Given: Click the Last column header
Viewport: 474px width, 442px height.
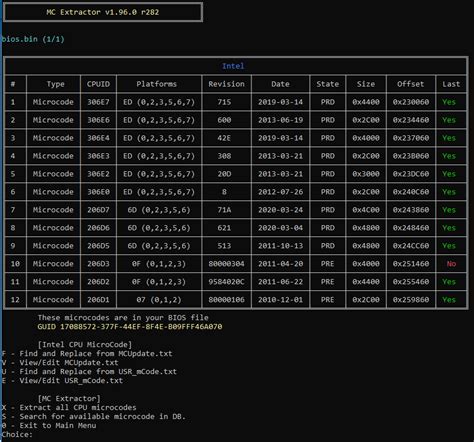Looking at the screenshot, I should (451, 84).
